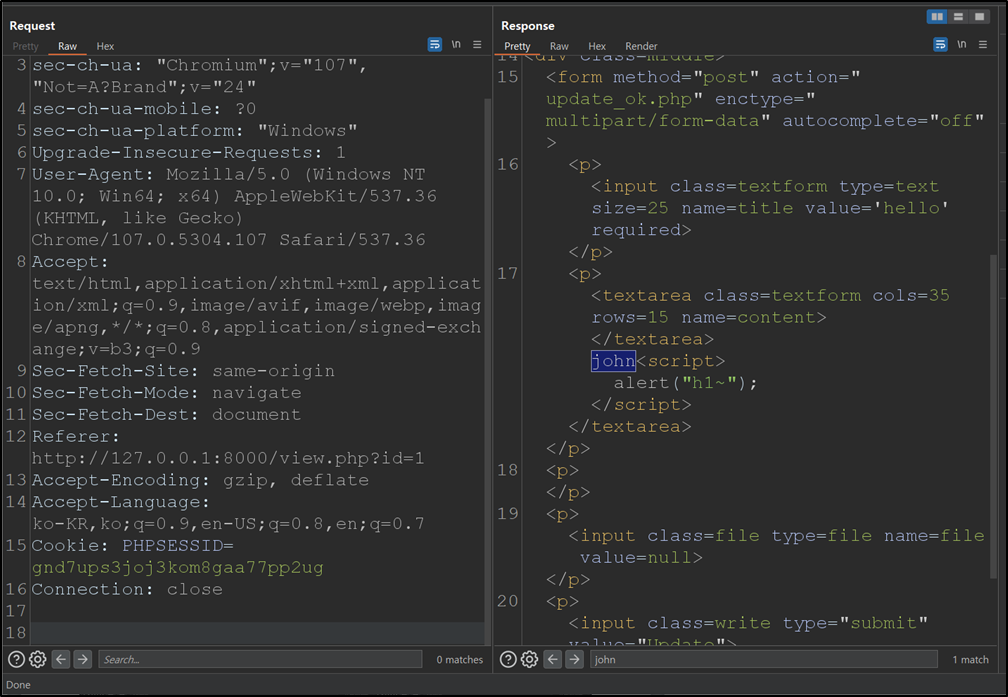Click the sec-ch-ua-mobile: ?0 header
1008x697 pixels.
tap(144, 109)
